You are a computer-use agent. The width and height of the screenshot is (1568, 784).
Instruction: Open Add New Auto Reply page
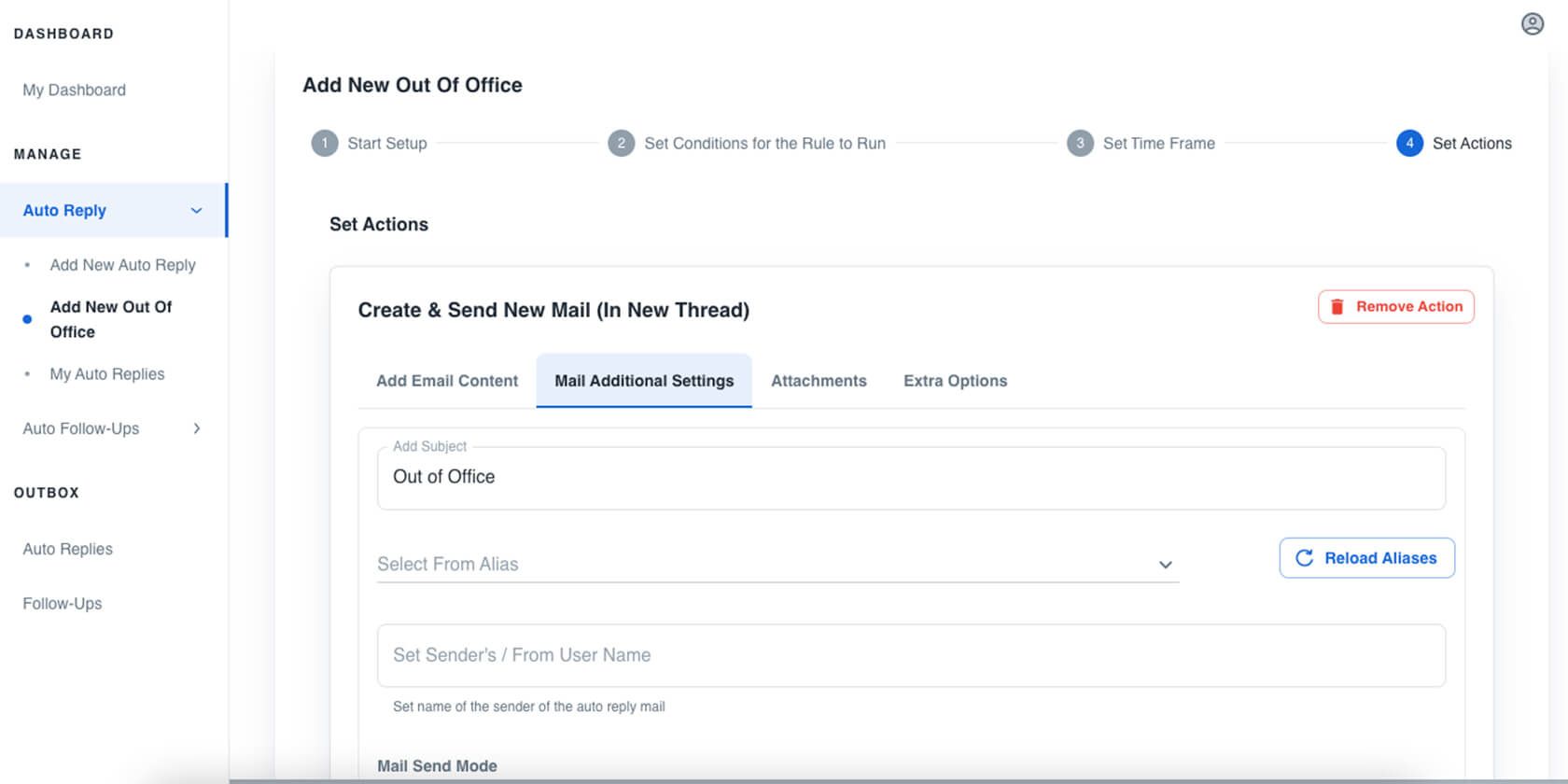coord(123,265)
